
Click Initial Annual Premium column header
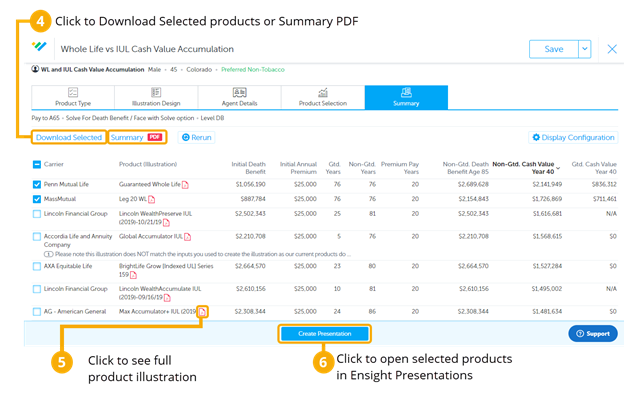click(x=298, y=168)
